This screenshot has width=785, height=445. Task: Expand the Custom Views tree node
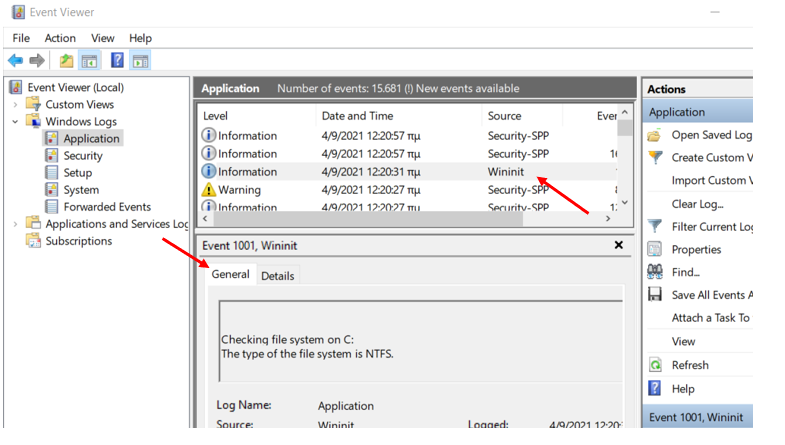(x=15, y=105)
